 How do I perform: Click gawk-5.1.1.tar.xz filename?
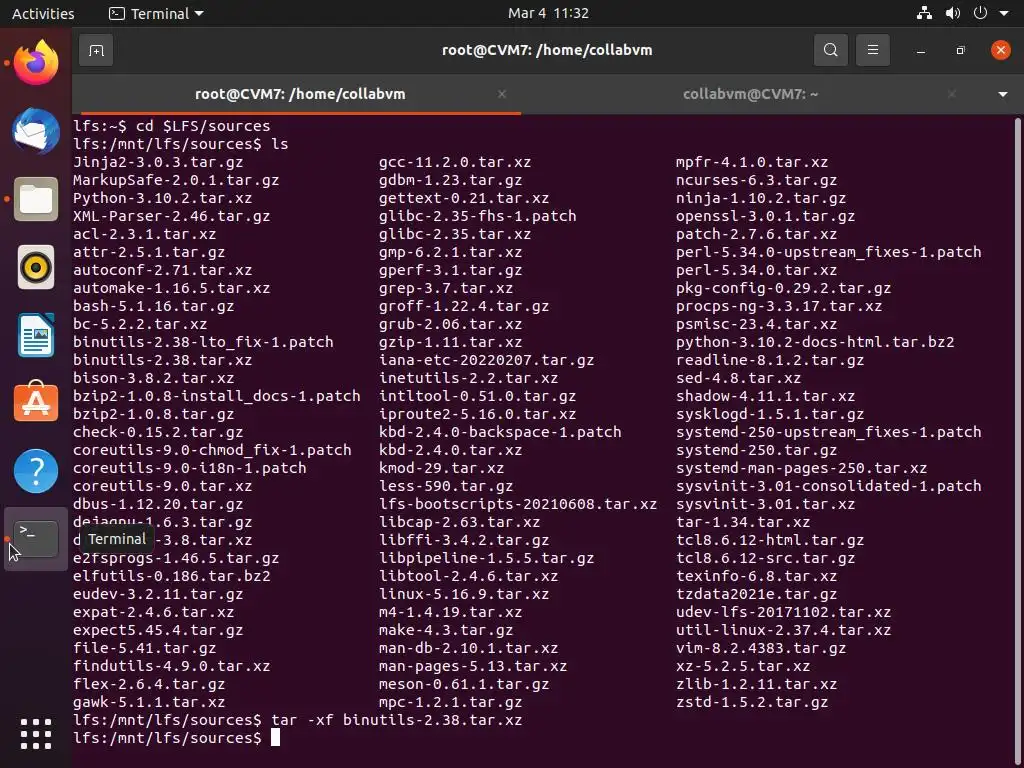click(x=149, y=702)
